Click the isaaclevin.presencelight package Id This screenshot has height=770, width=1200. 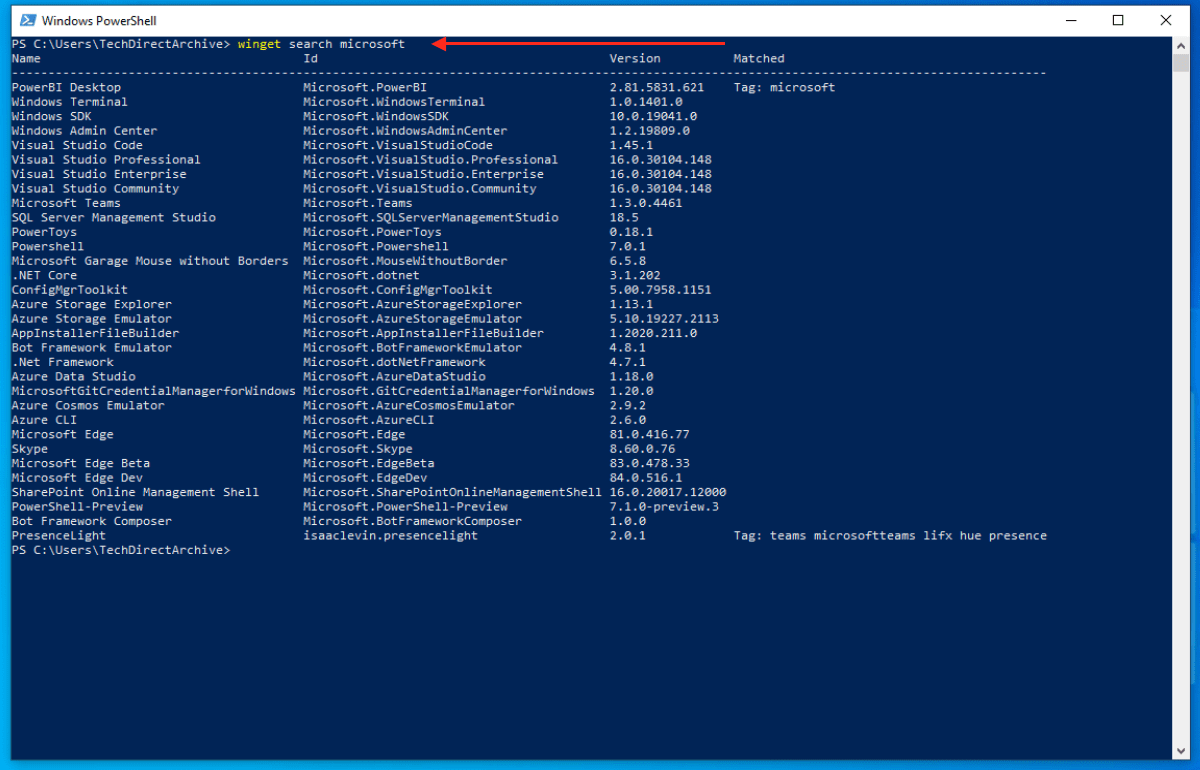point(390,536)
